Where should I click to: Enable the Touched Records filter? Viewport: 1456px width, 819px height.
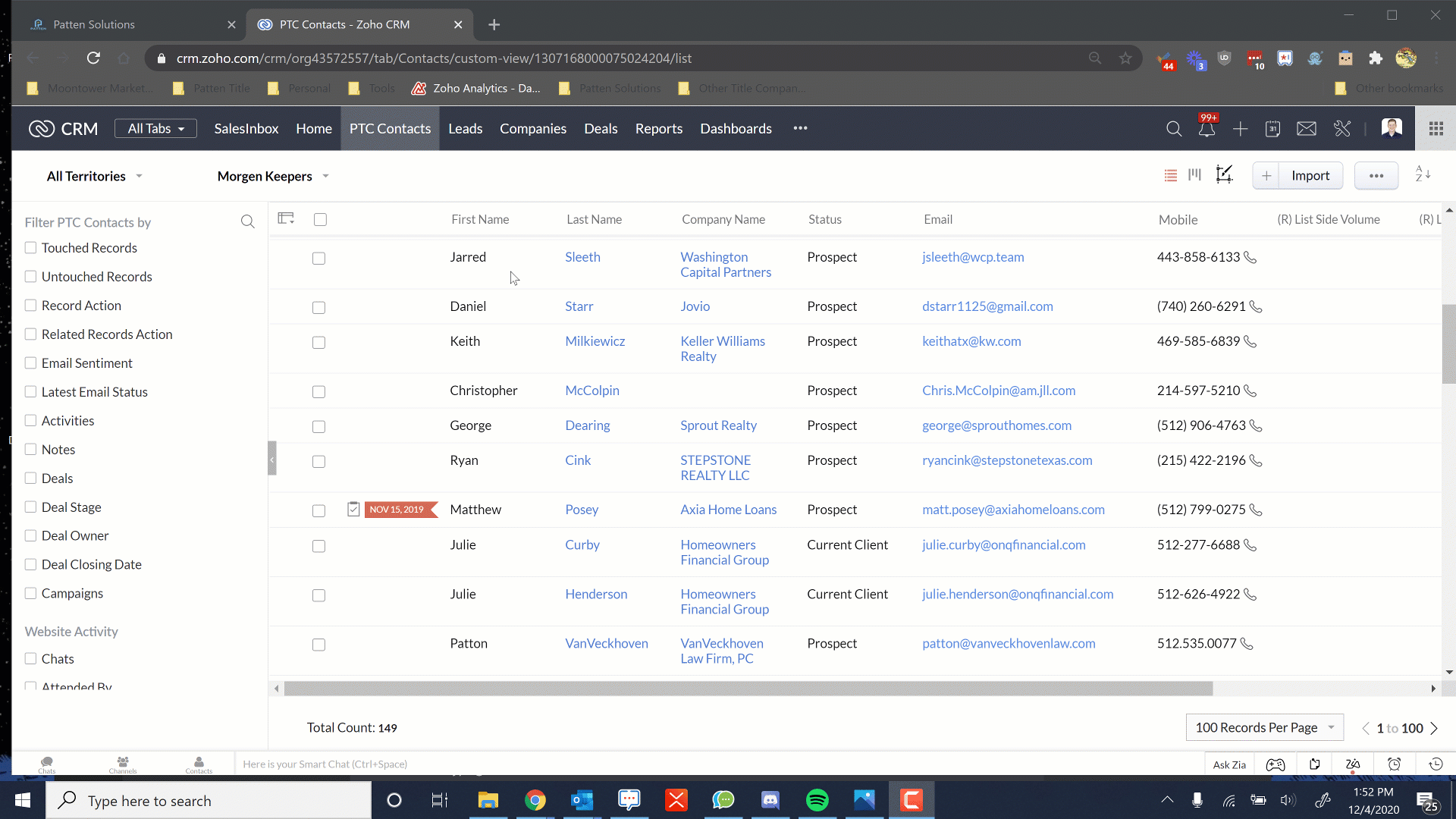tap(30, 247)
